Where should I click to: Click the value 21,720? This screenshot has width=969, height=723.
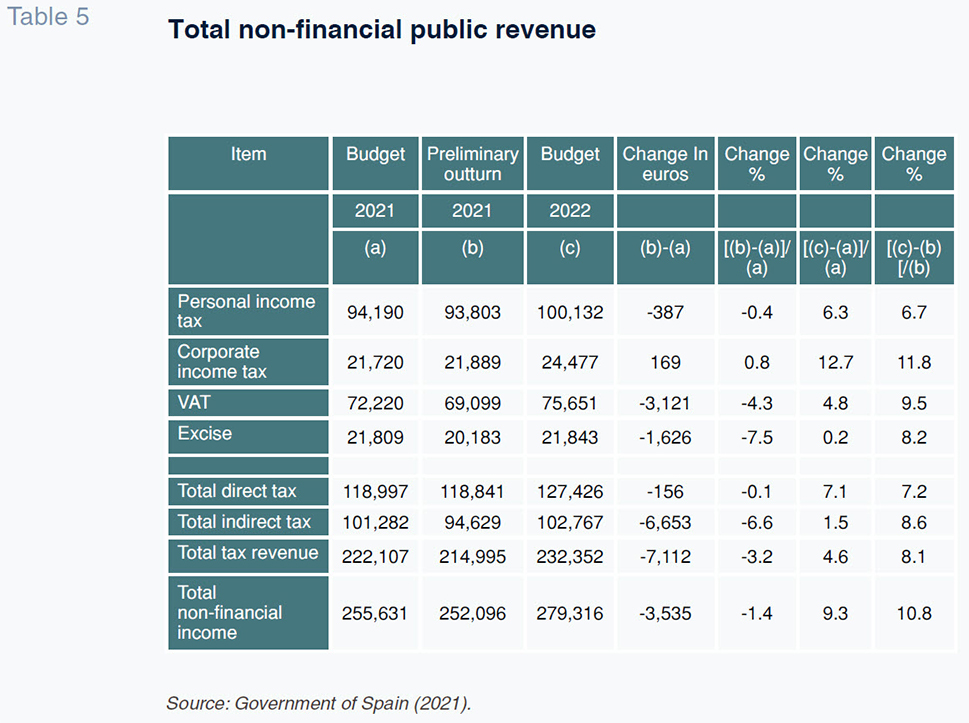point(375,362)
